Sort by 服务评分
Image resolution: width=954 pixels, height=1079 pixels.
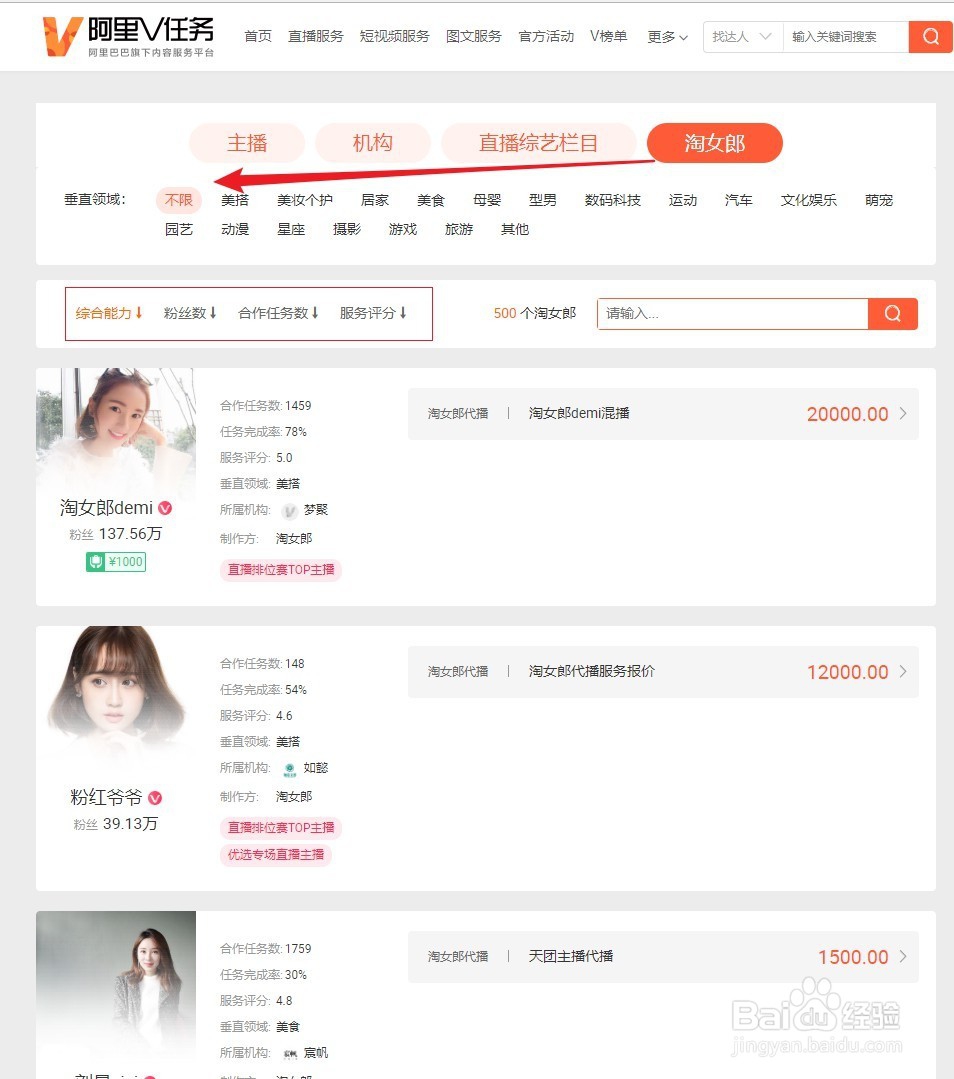[x=373, y=313]
